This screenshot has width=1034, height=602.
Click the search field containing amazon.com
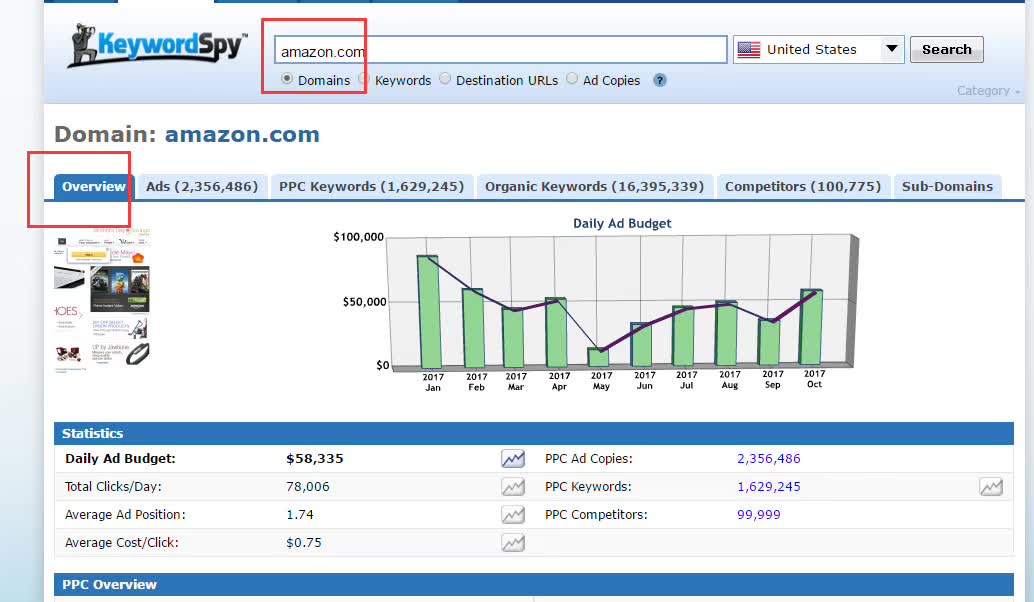[501, 50]
